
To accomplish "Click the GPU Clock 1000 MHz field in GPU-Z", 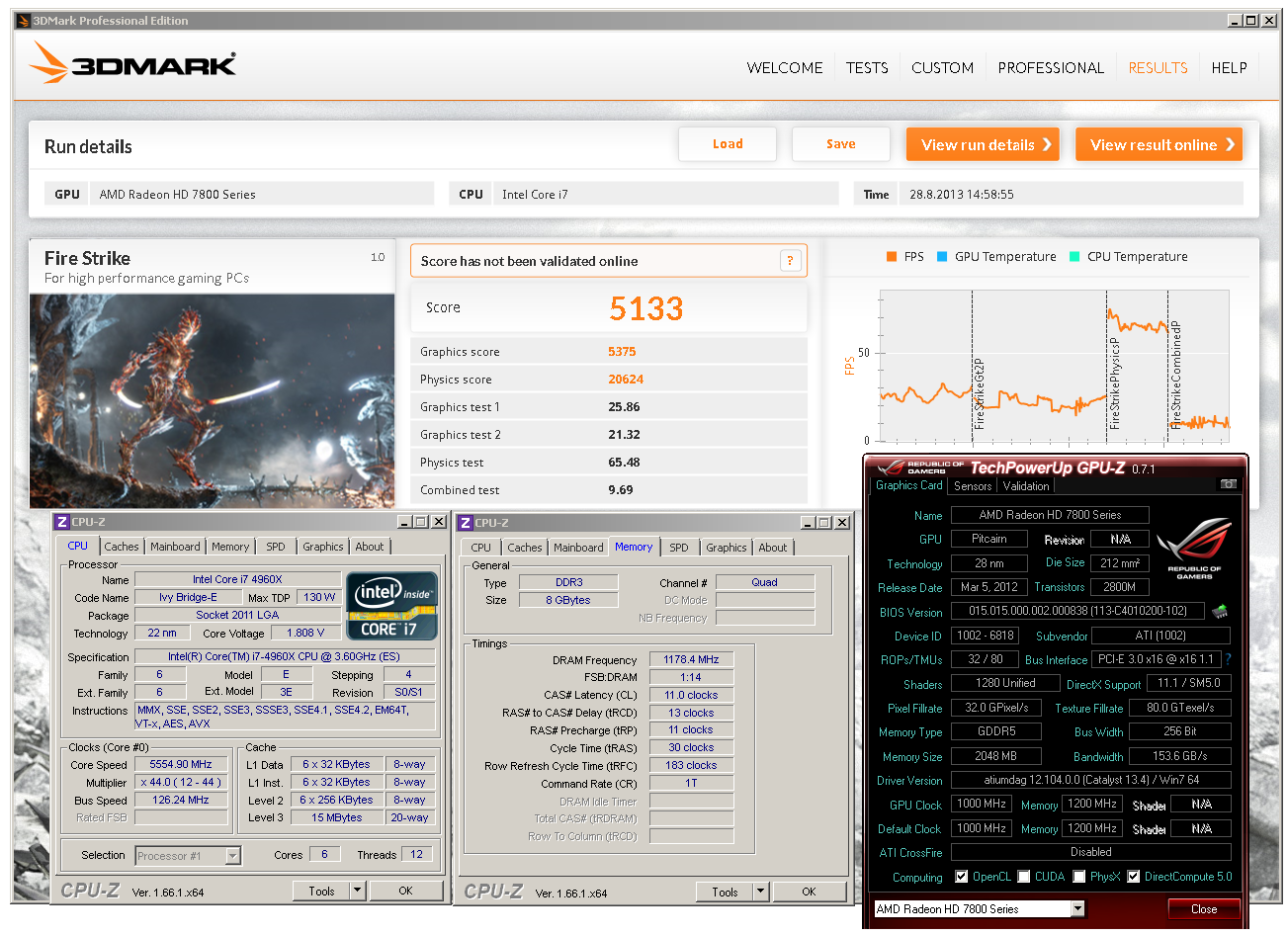I will point(981,805).
